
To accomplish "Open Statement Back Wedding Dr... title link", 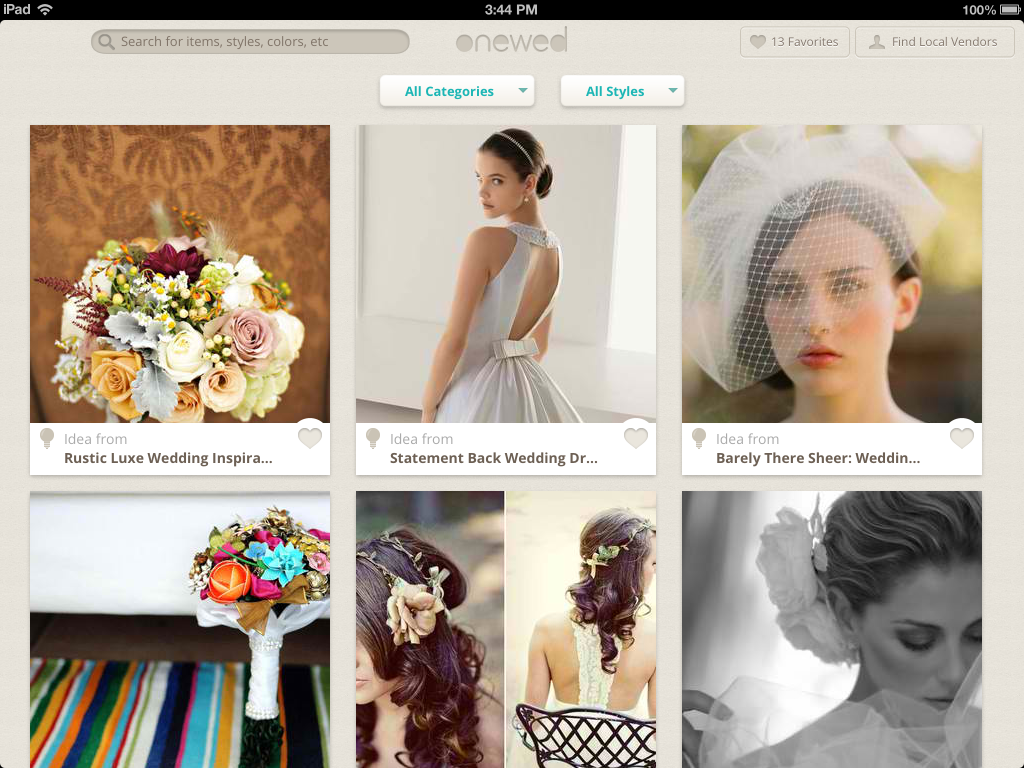I will coord(494,458).
